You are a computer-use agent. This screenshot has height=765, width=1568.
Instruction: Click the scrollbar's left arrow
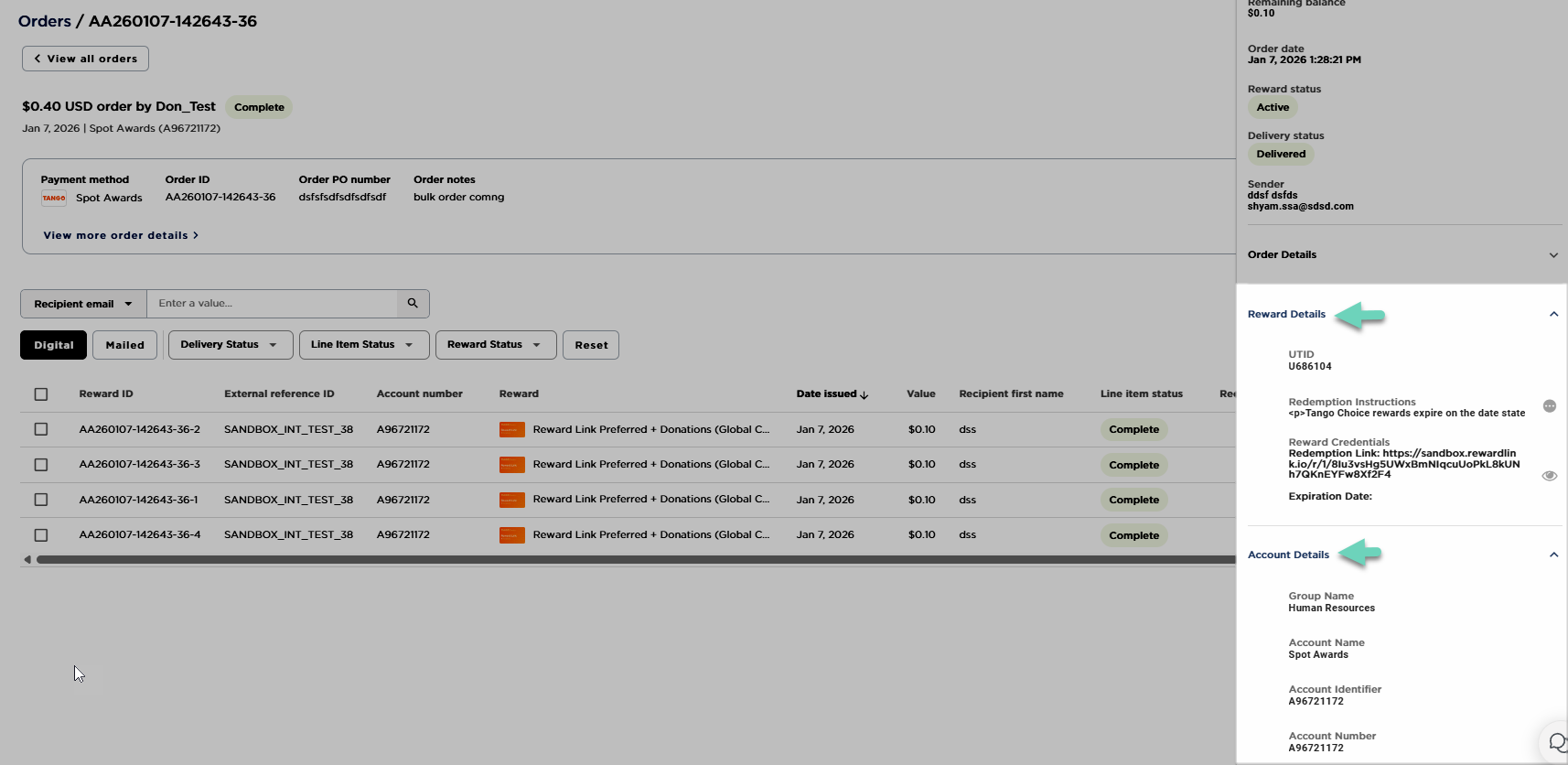coord(27,559)
